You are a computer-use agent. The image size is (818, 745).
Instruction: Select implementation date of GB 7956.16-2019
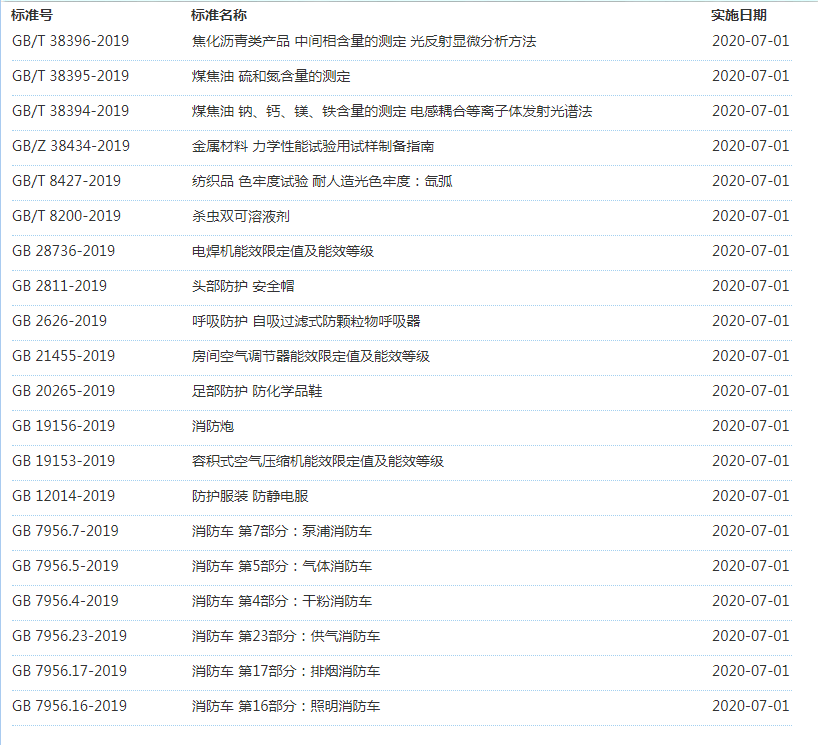[750, 706]
